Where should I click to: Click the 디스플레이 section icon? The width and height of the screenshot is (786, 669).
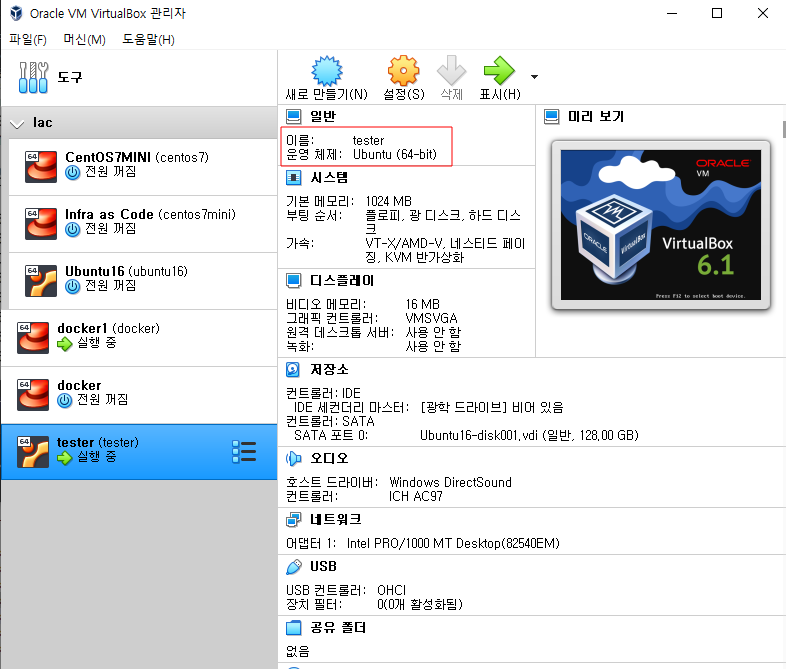click(x=294, y=281)
